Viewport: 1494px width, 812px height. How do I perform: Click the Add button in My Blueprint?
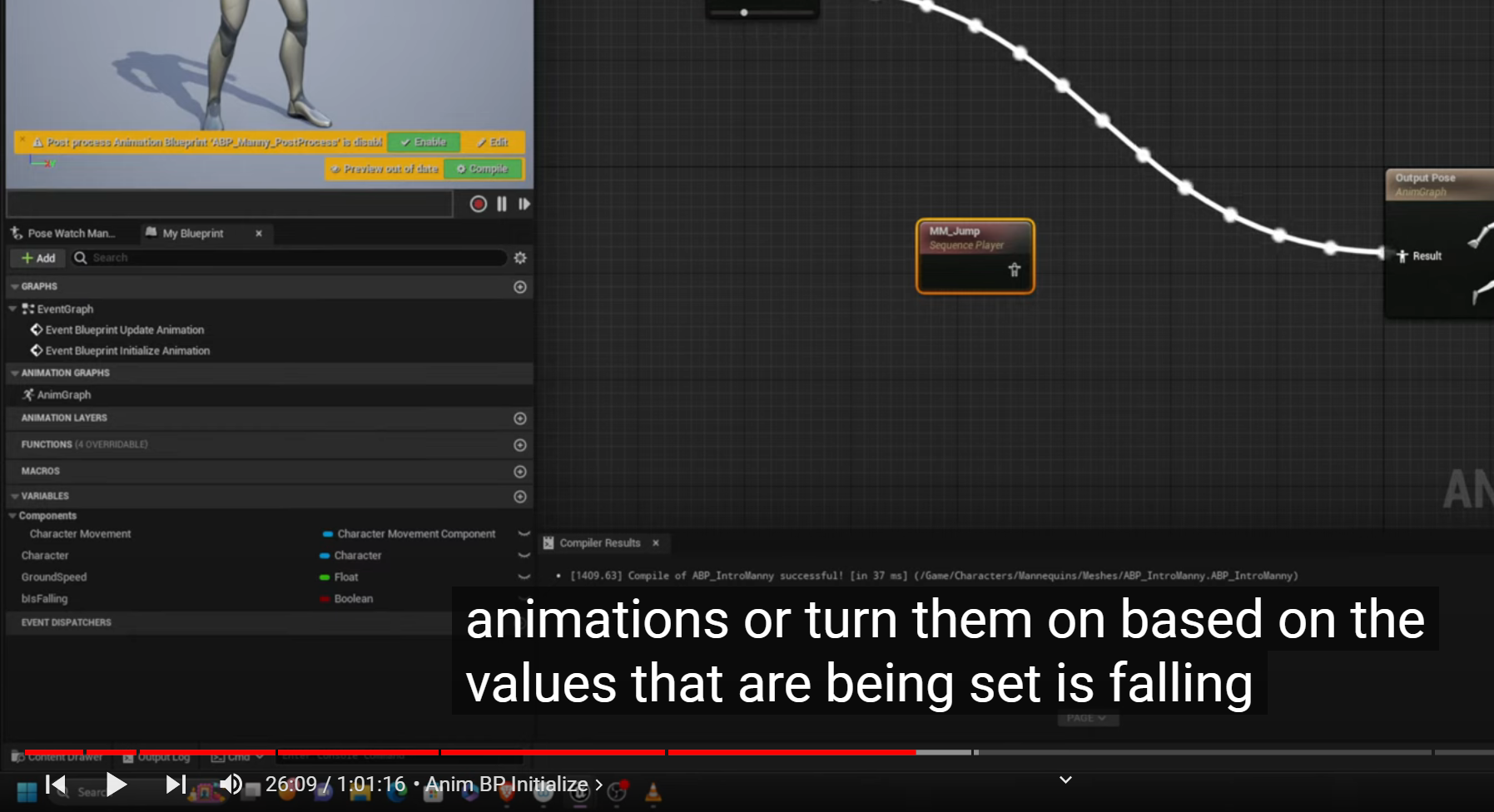point(38,258)
